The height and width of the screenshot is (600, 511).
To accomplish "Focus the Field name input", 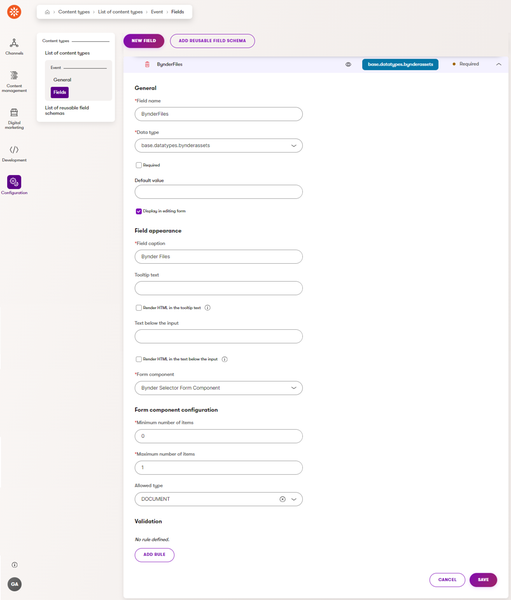I will 219,114.
